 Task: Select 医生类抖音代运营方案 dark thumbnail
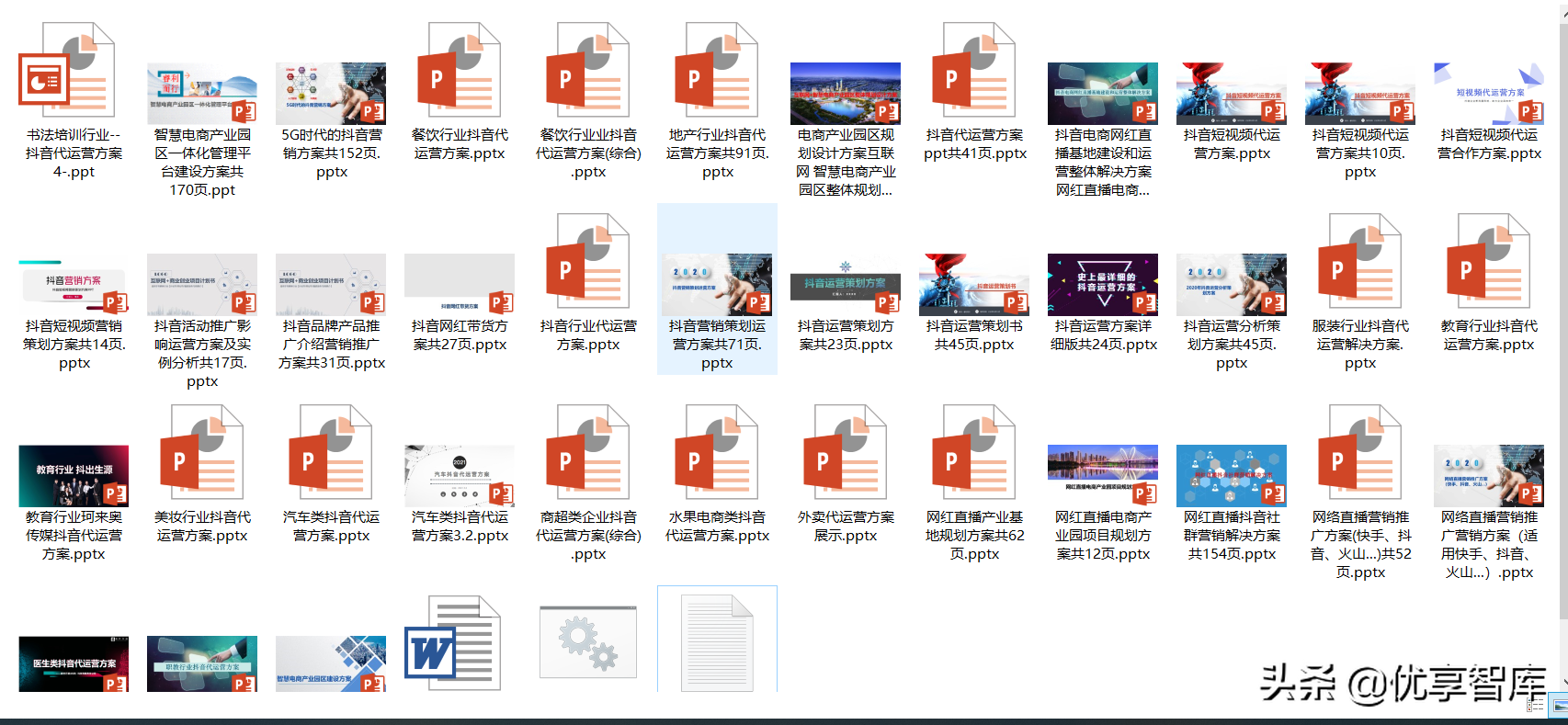click(x=74, y=664)
